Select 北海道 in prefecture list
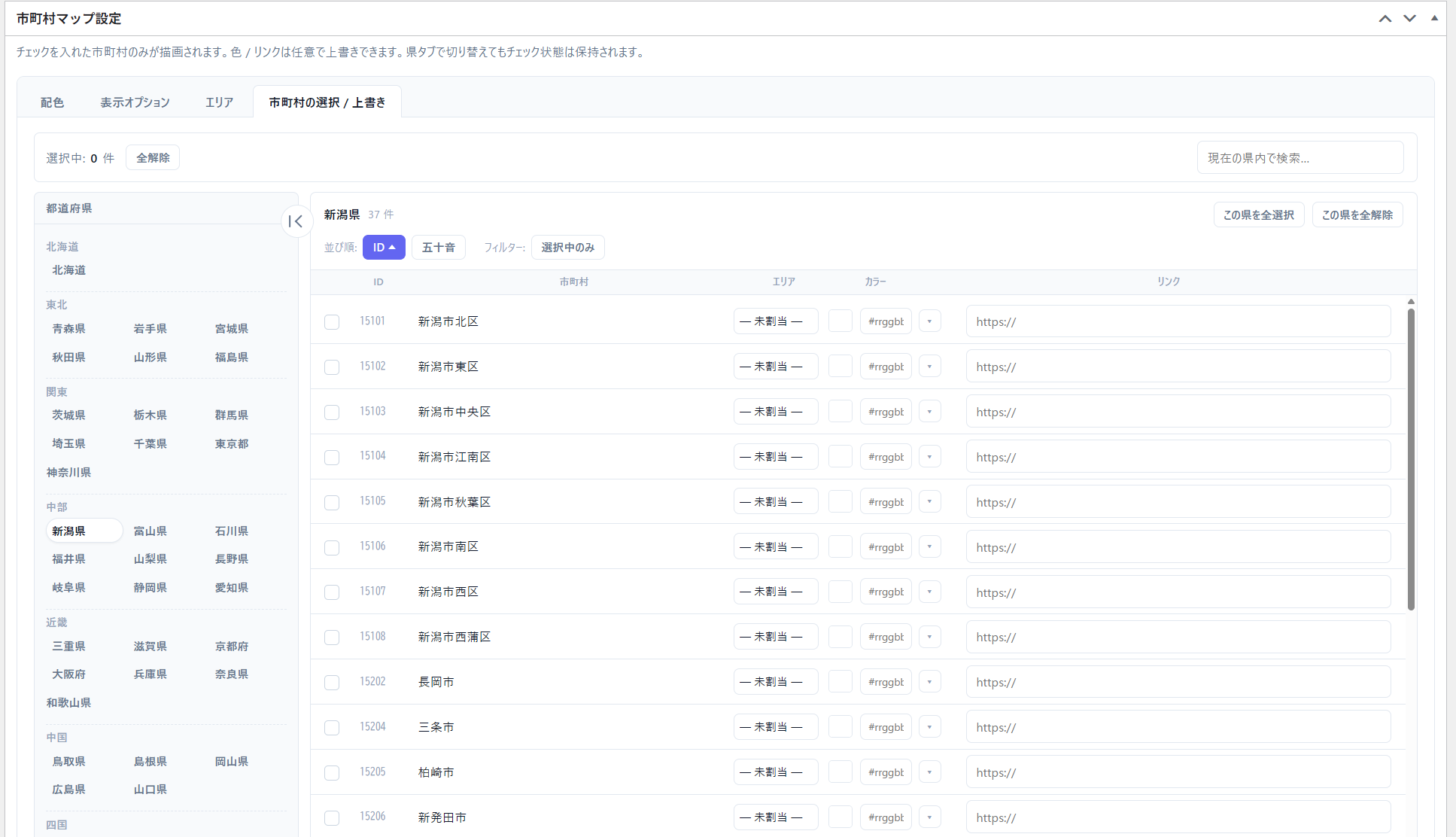The image size is (1456, 837). tap(68, 270)
